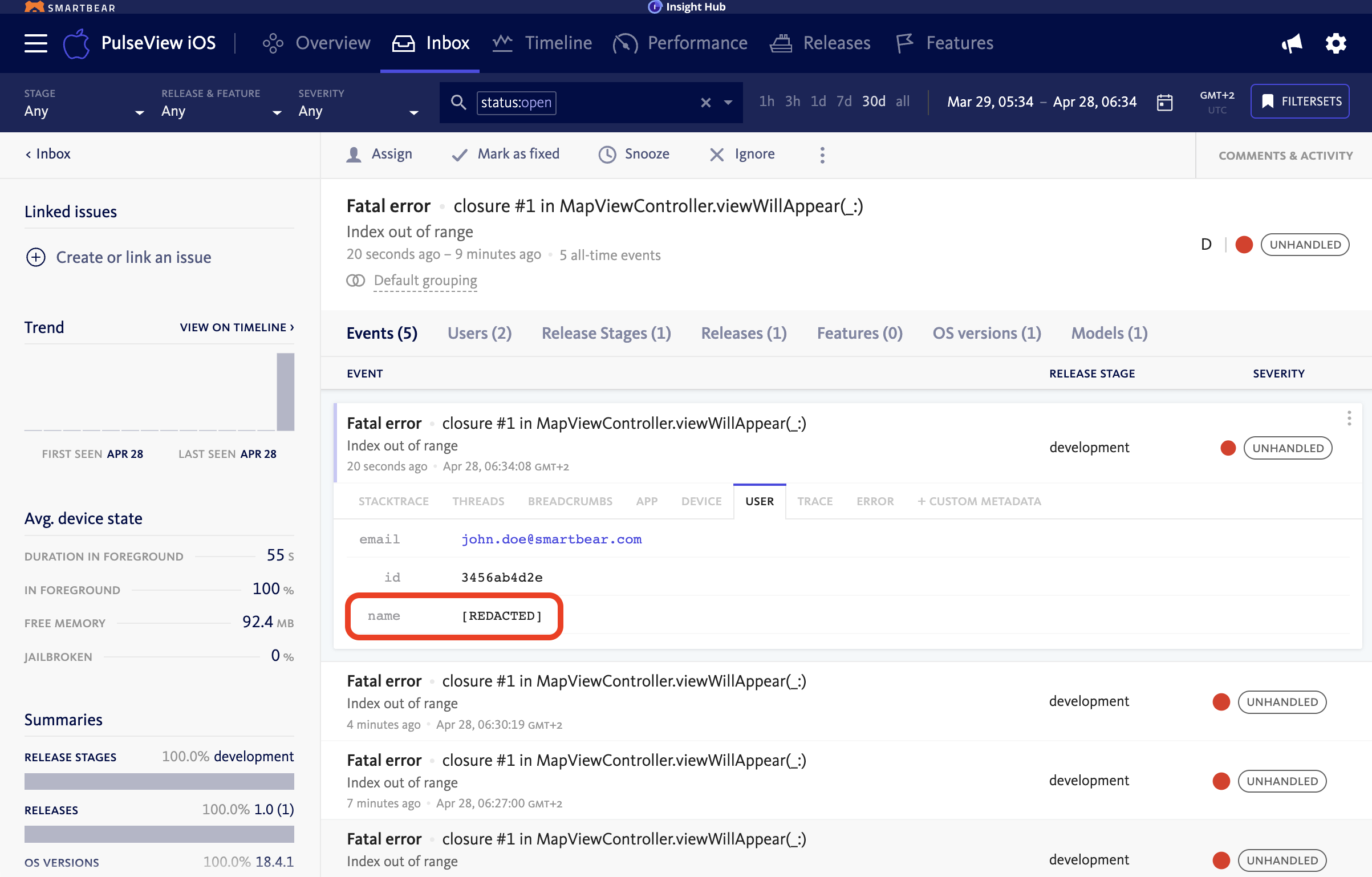The height and width of the screenshot is (877, 1372).
Task: Select the 1h time range
Action: pyautogui.click(x=766, y=101)
